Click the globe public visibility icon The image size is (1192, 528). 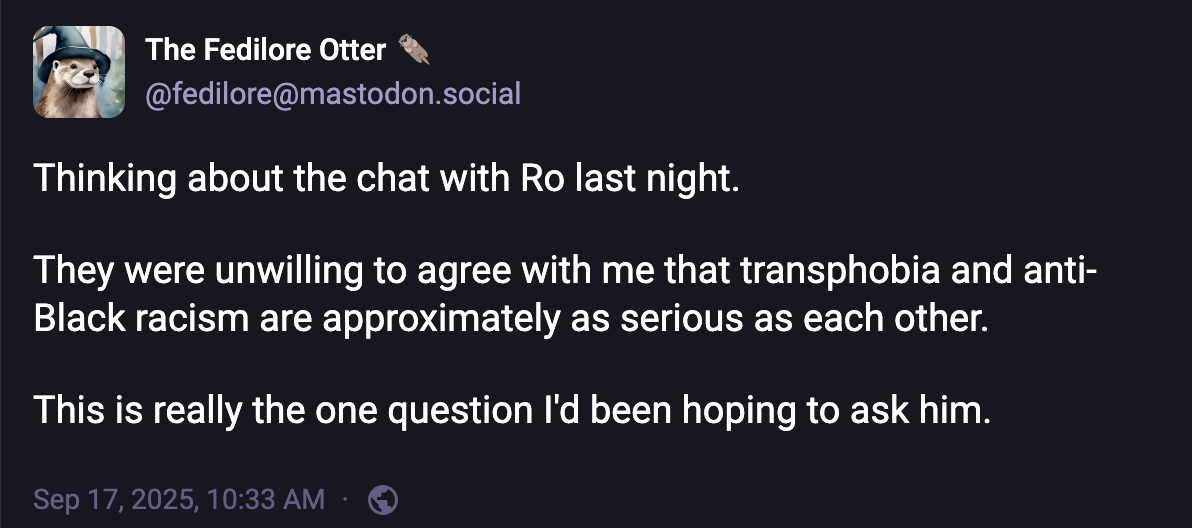383,498
